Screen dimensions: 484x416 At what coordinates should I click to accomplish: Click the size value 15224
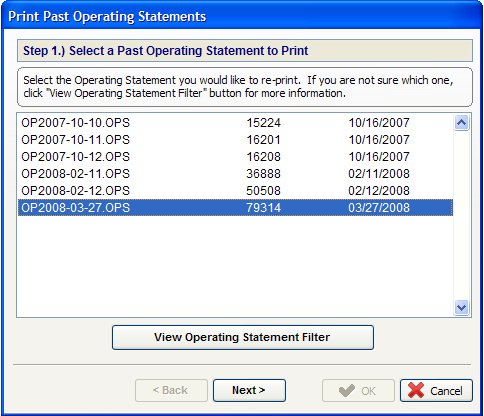(x=263, y=123)
